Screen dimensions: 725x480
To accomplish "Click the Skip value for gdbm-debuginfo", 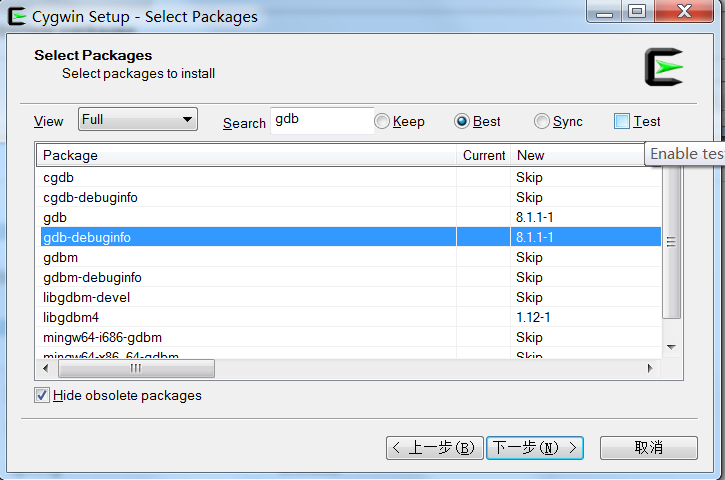I will (x=529, y=277).
